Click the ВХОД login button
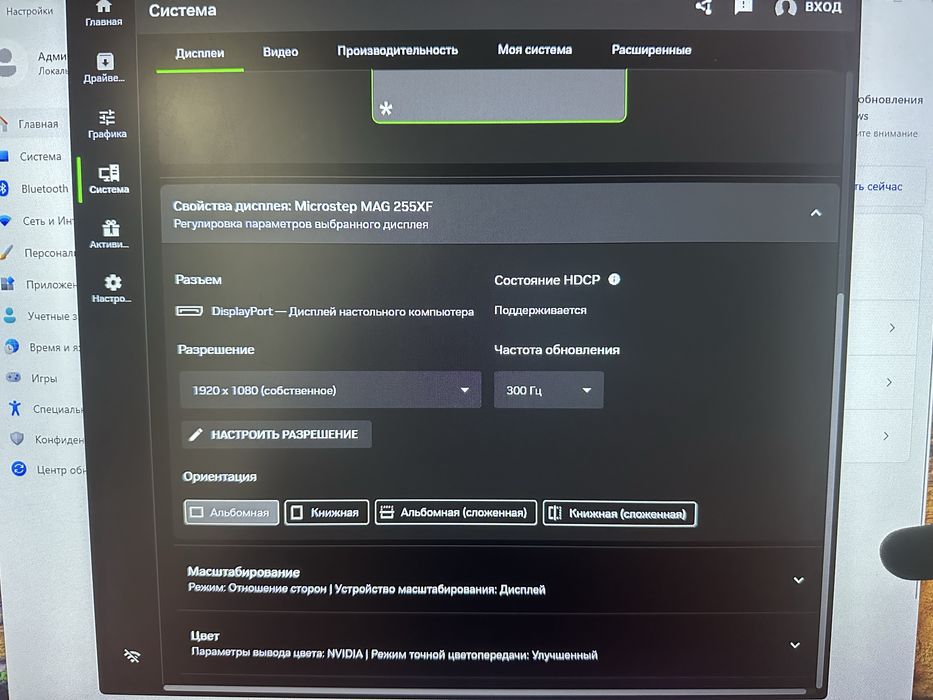Image resolution: width=933 pixels, height=700 pixels. [x=809, y=7]
